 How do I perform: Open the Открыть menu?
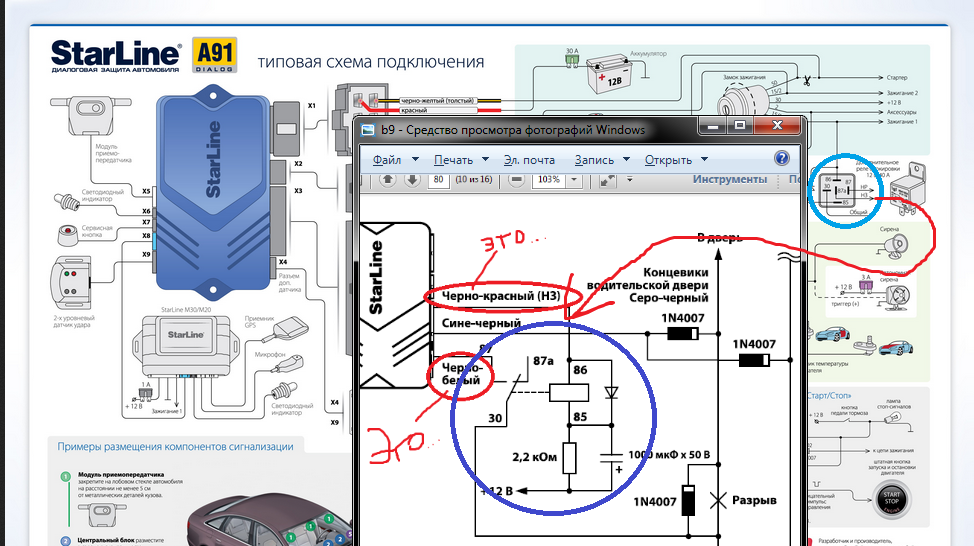pos(676,160)
